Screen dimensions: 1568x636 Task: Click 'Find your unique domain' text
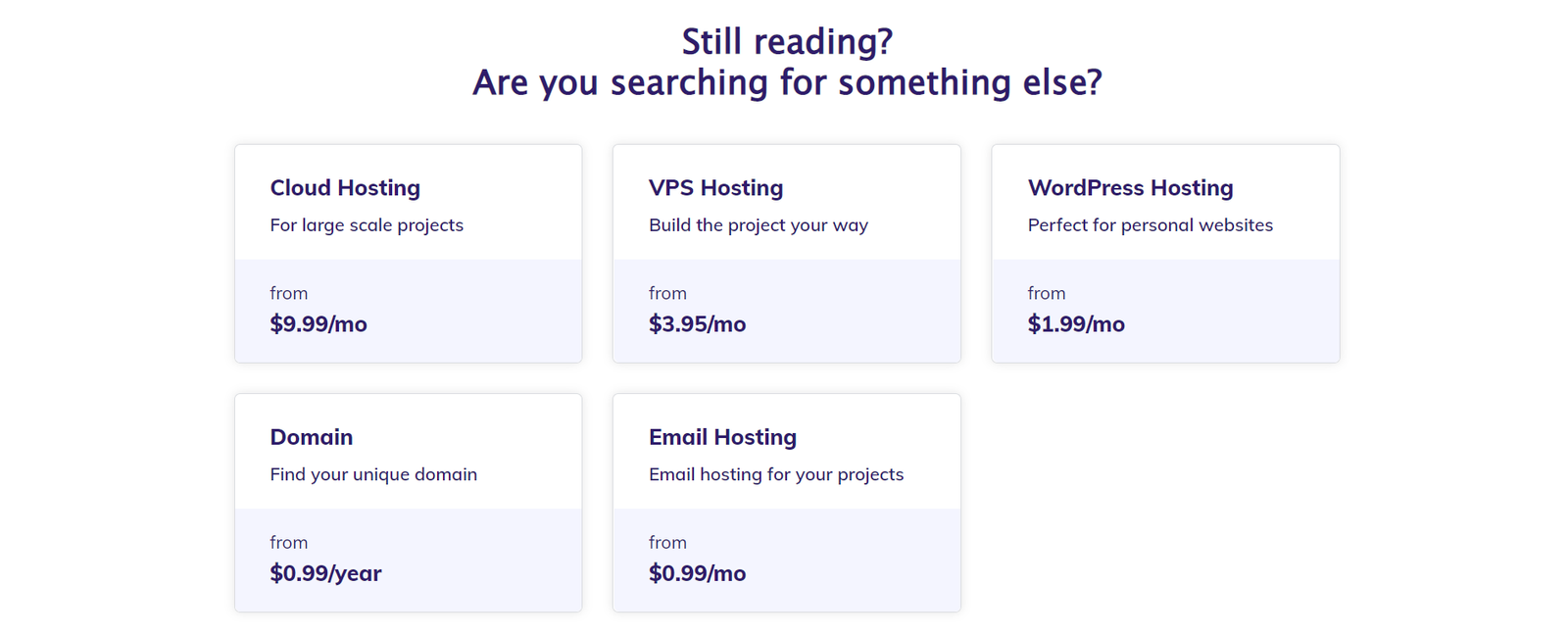(x=373, y=474)
